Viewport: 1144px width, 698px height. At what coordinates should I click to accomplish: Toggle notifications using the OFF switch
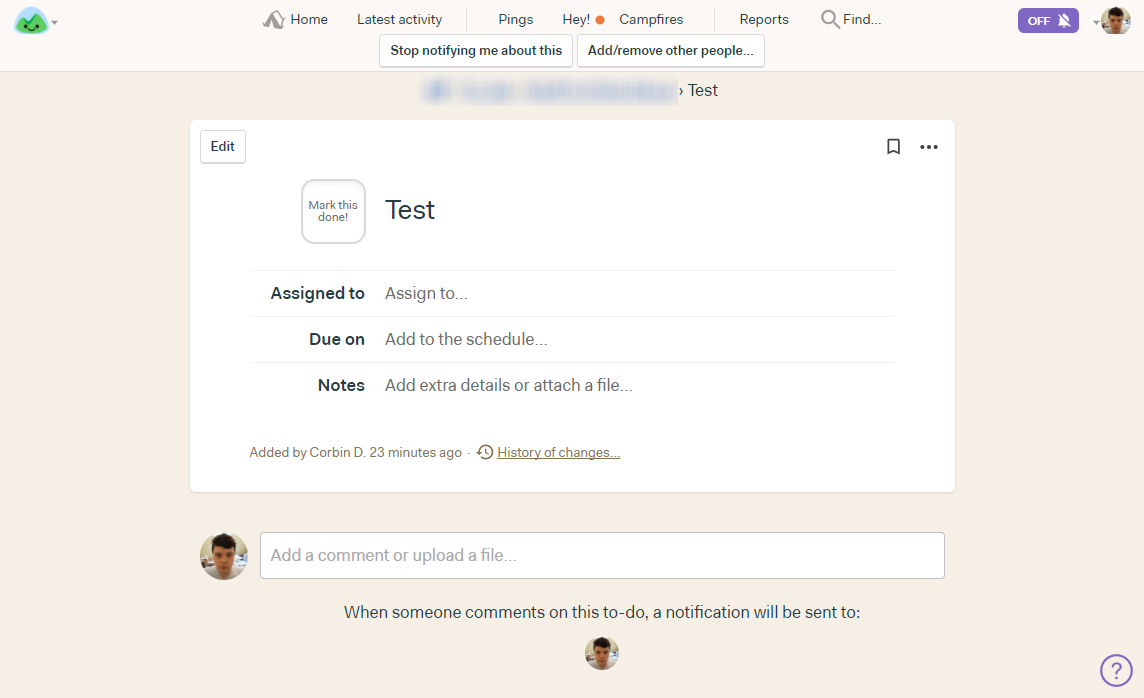(x=1047, y=19)
